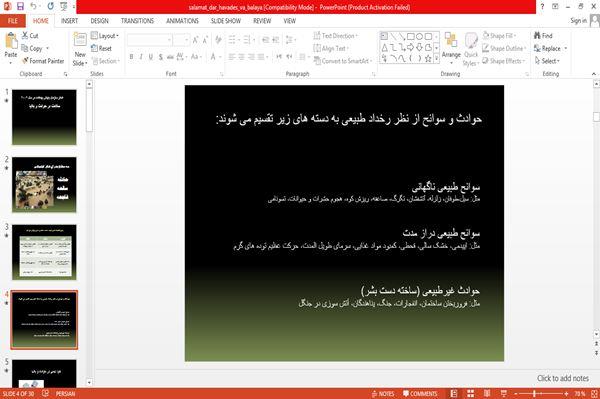Pick the oval shape in the gallery
This screenshot has width=600, height=399.
(x=419, y=36)
